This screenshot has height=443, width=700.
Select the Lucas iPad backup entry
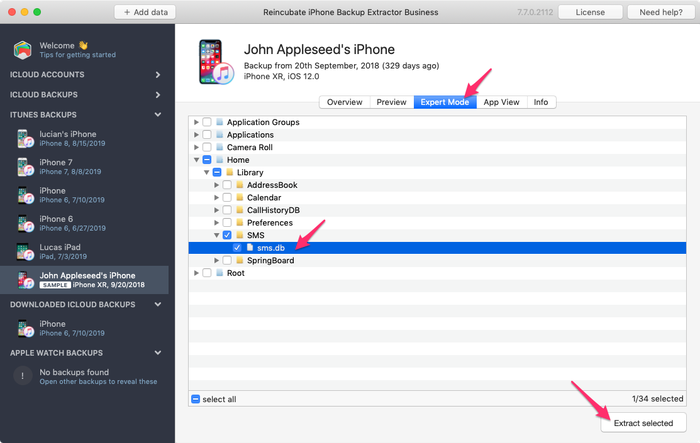[84, 251]
